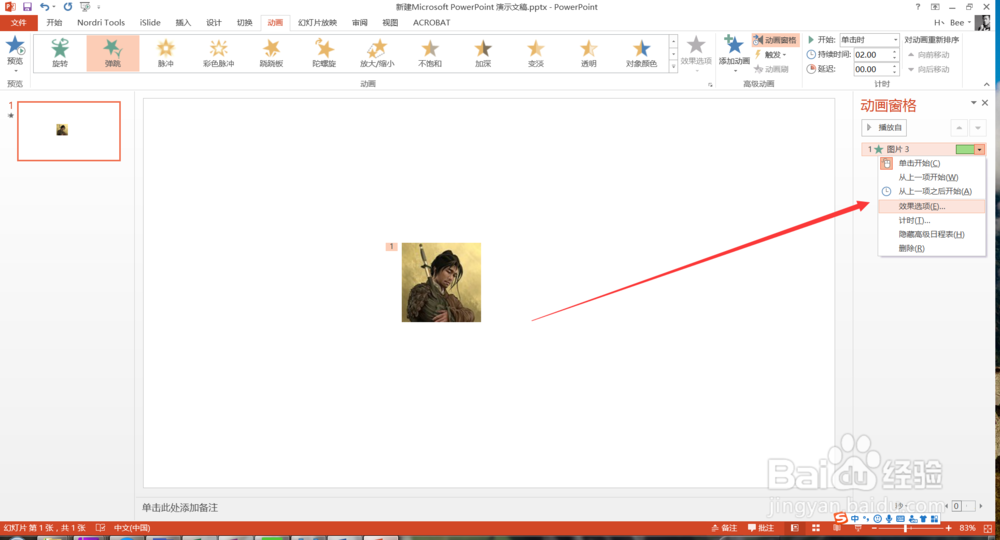Open the 批注 comments status bar button
1000x540 pixels.
pos(761,528)
